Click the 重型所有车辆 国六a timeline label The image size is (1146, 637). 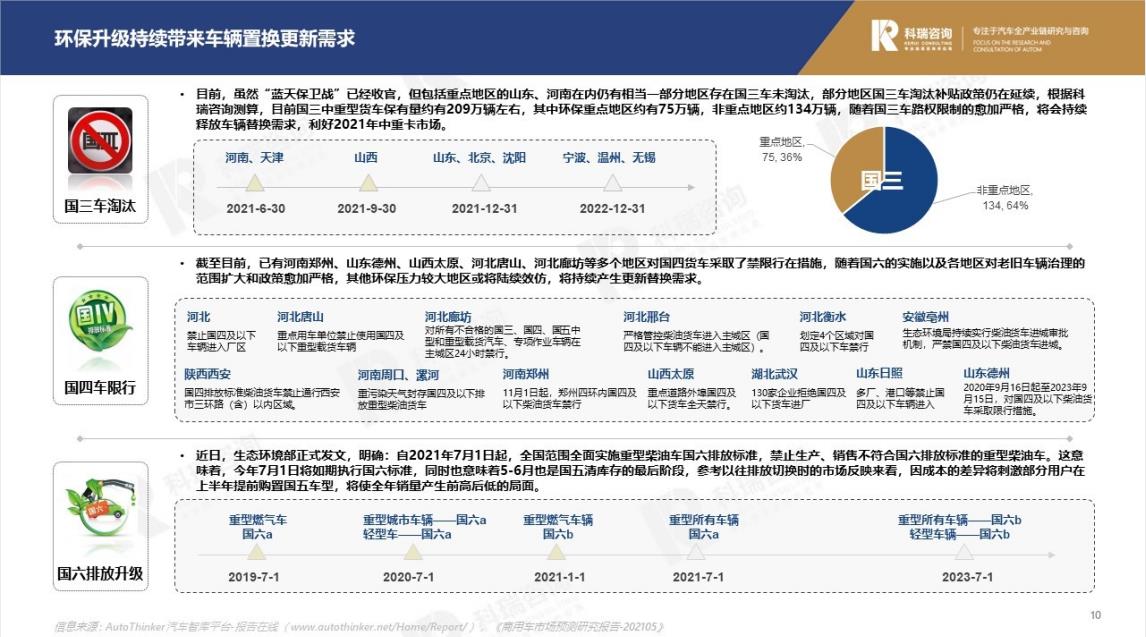tap(703, 527)
